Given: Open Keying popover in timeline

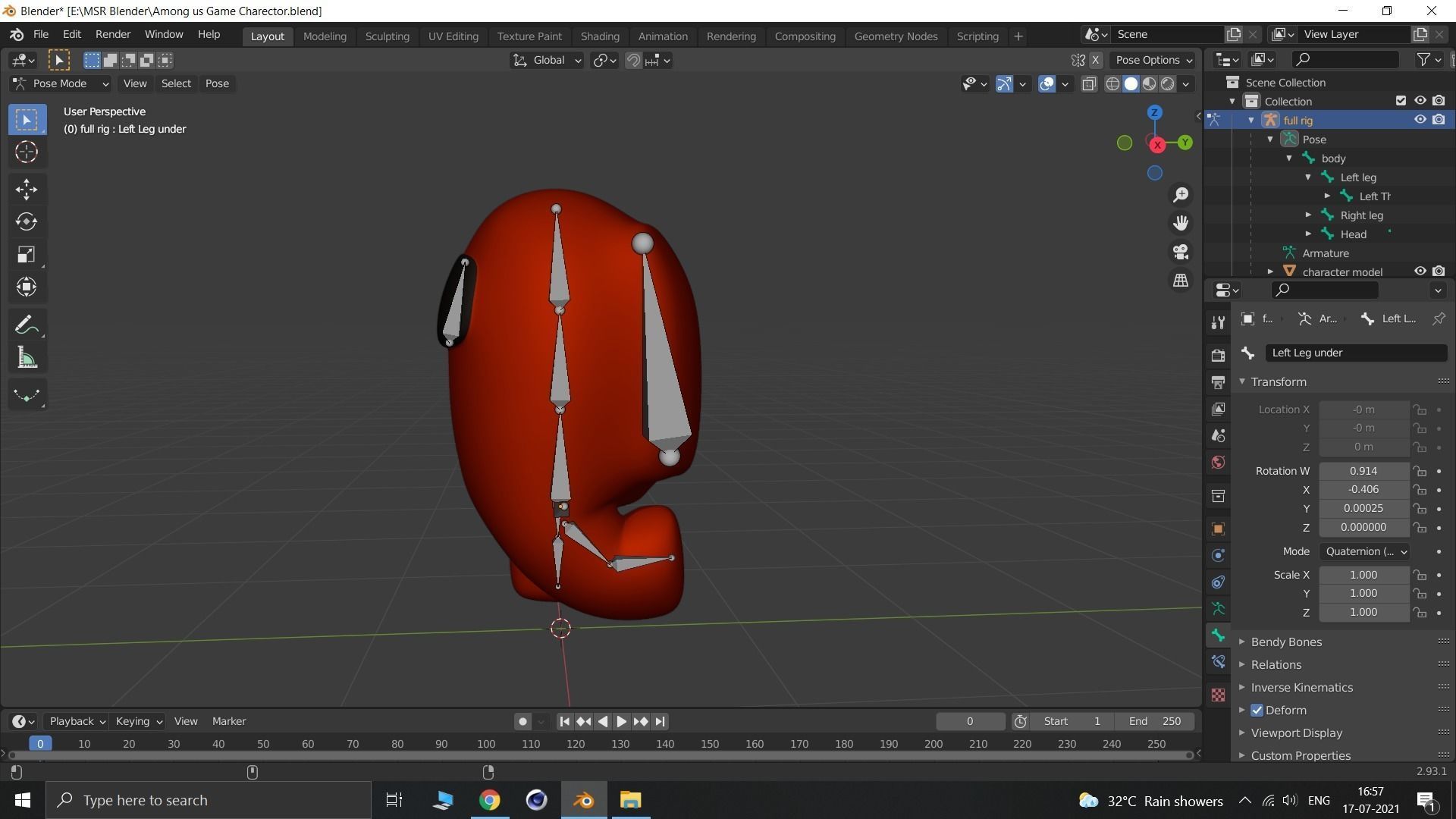Looking at the screenshot, I should point(139,722).
